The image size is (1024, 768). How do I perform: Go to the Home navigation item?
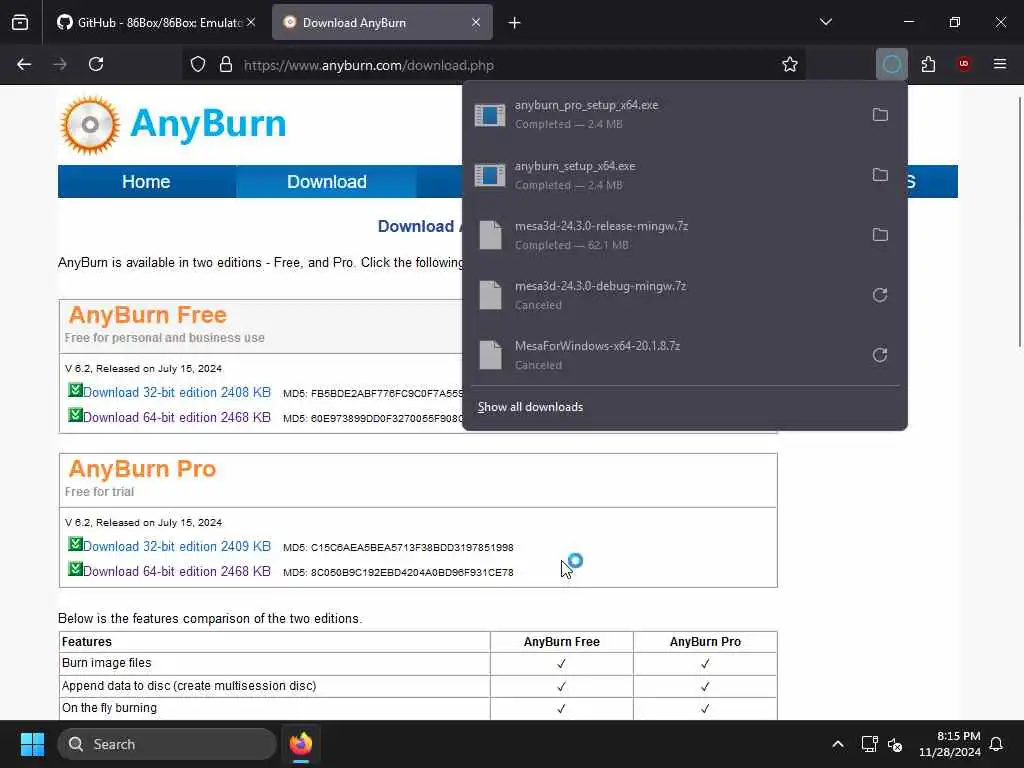(146, 182)
